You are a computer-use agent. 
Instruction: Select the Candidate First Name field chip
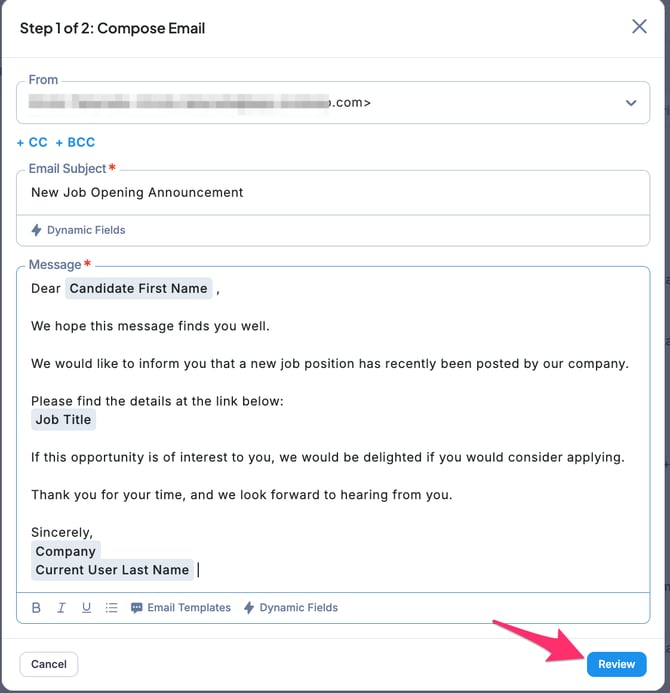click(139, 289)
